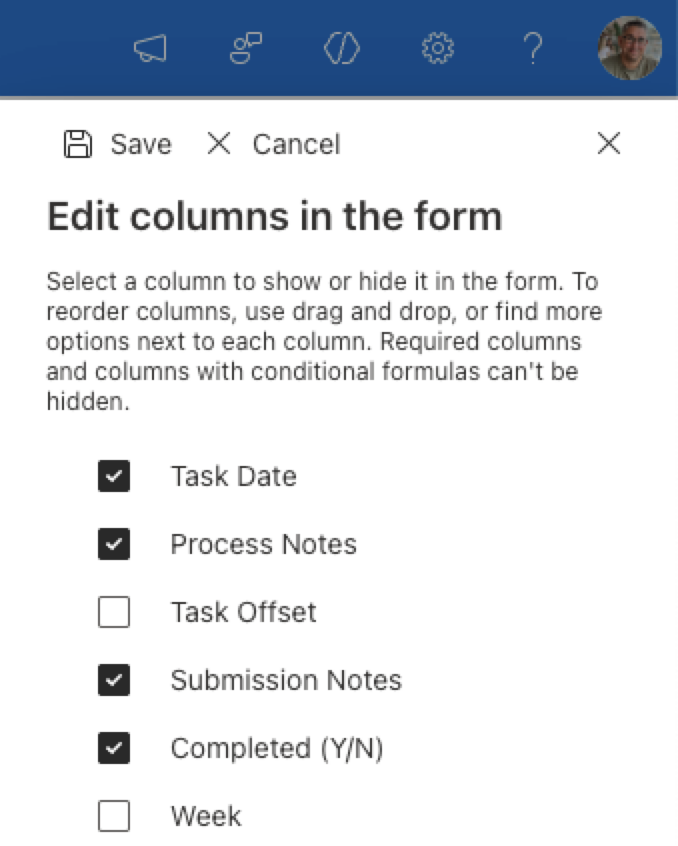Select the Process Notes column name
The height and width of the screenshot is (846, 678).
[263, 544]
